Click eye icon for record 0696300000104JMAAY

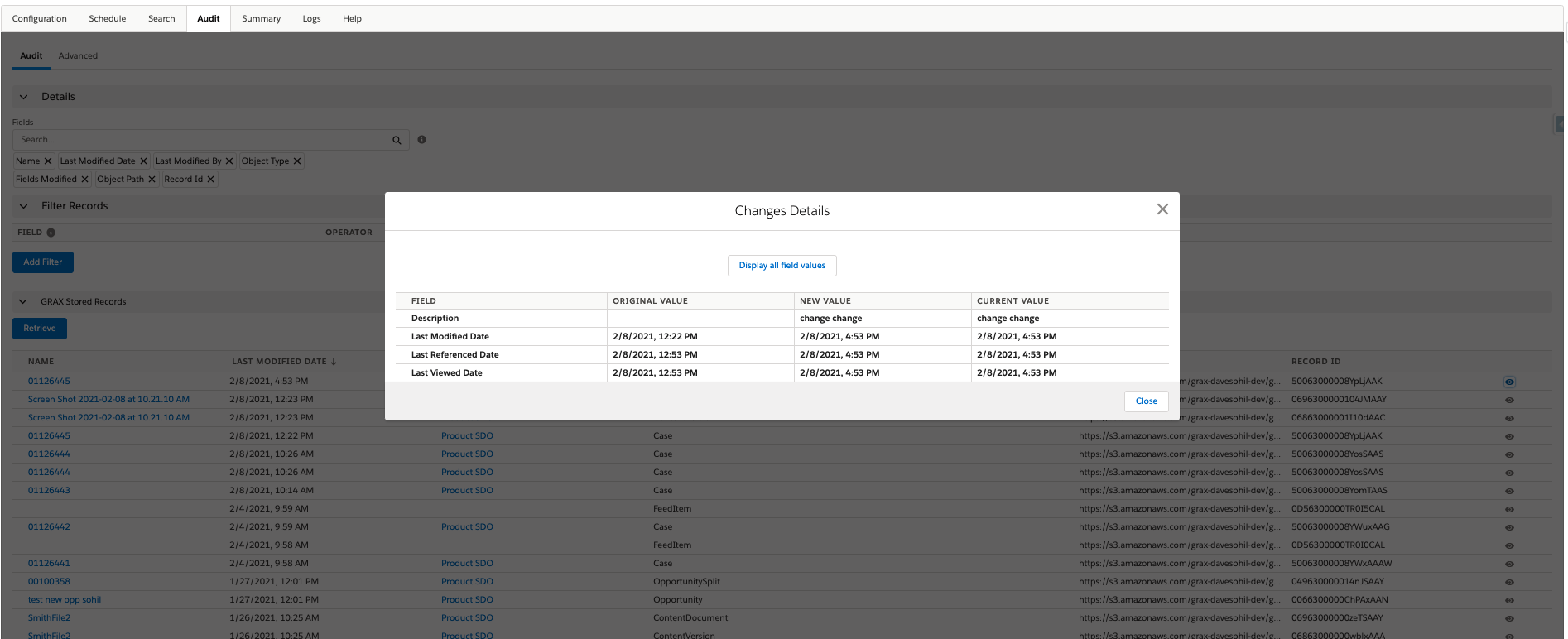pyautogui.click(x=1509, y=401)
